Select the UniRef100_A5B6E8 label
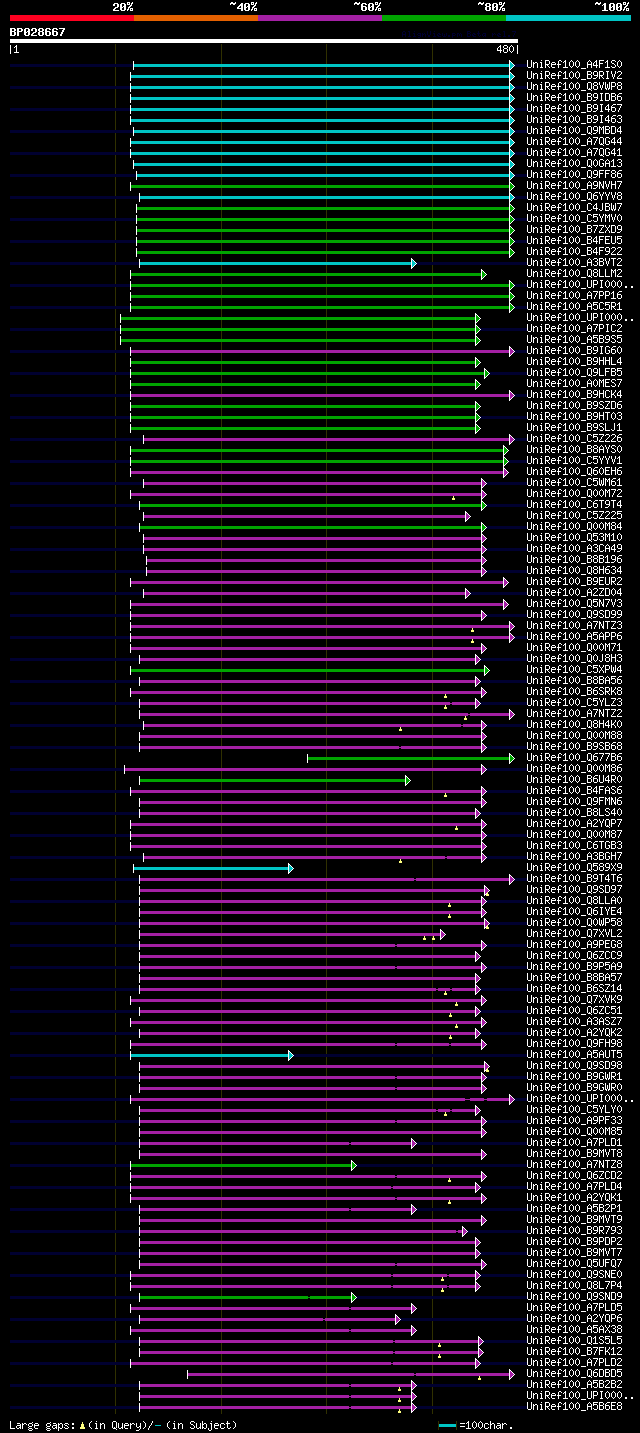Screen dimensions: 640x1433 click(x=574, y=1407)
